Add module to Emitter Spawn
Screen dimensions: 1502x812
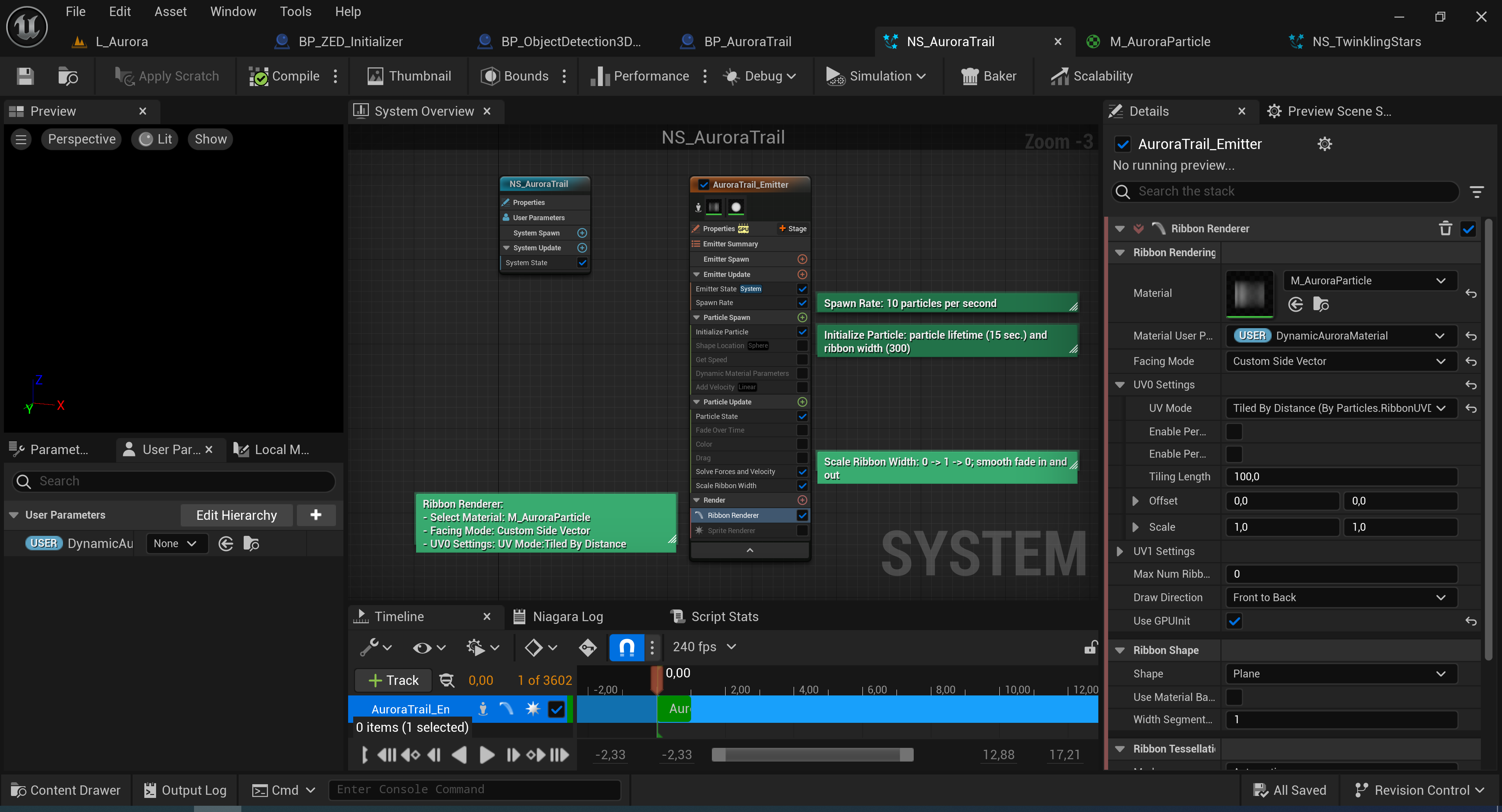click(802, 259)
